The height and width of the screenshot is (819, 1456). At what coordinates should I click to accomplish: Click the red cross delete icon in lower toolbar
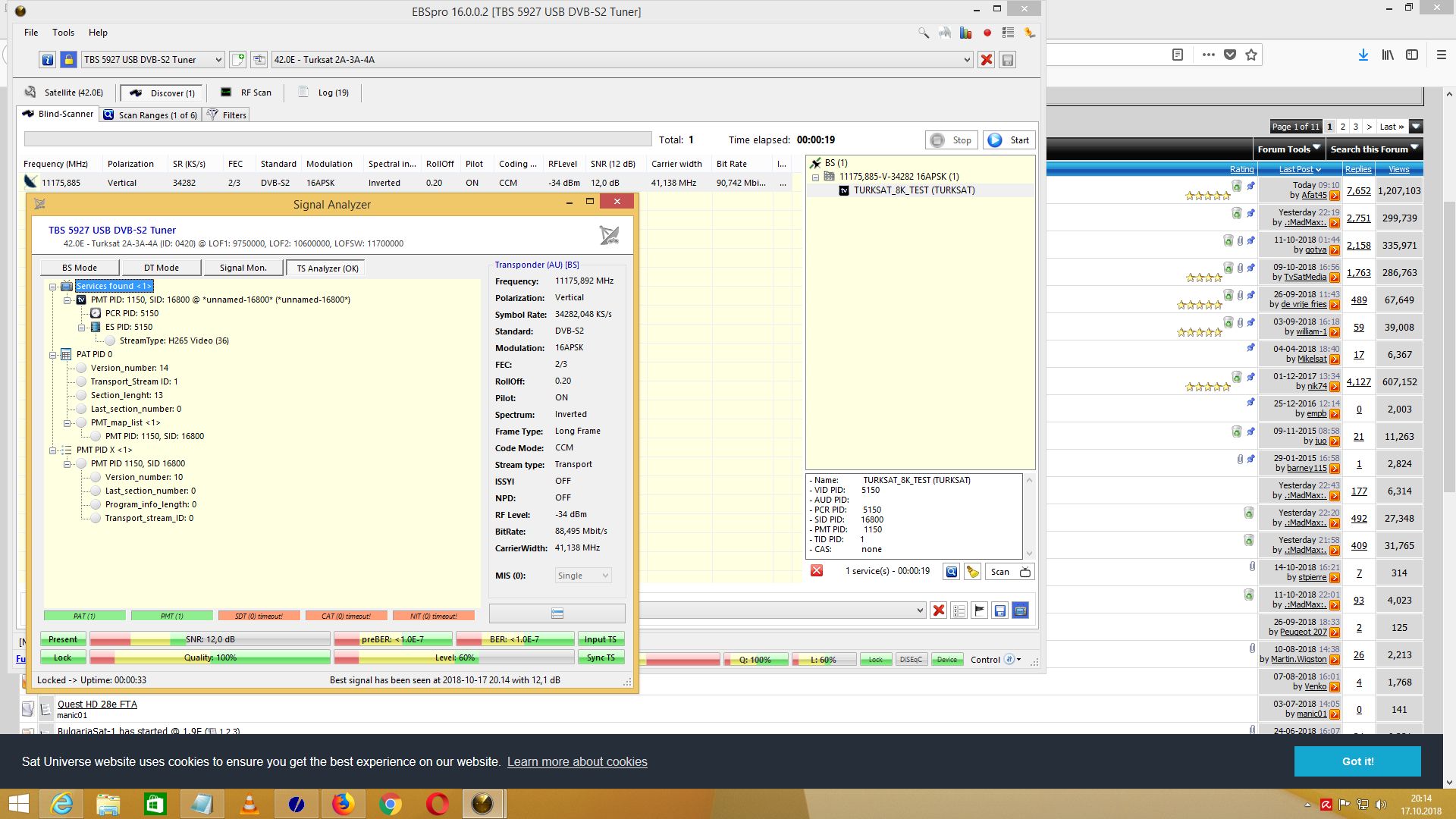(939, 610)
